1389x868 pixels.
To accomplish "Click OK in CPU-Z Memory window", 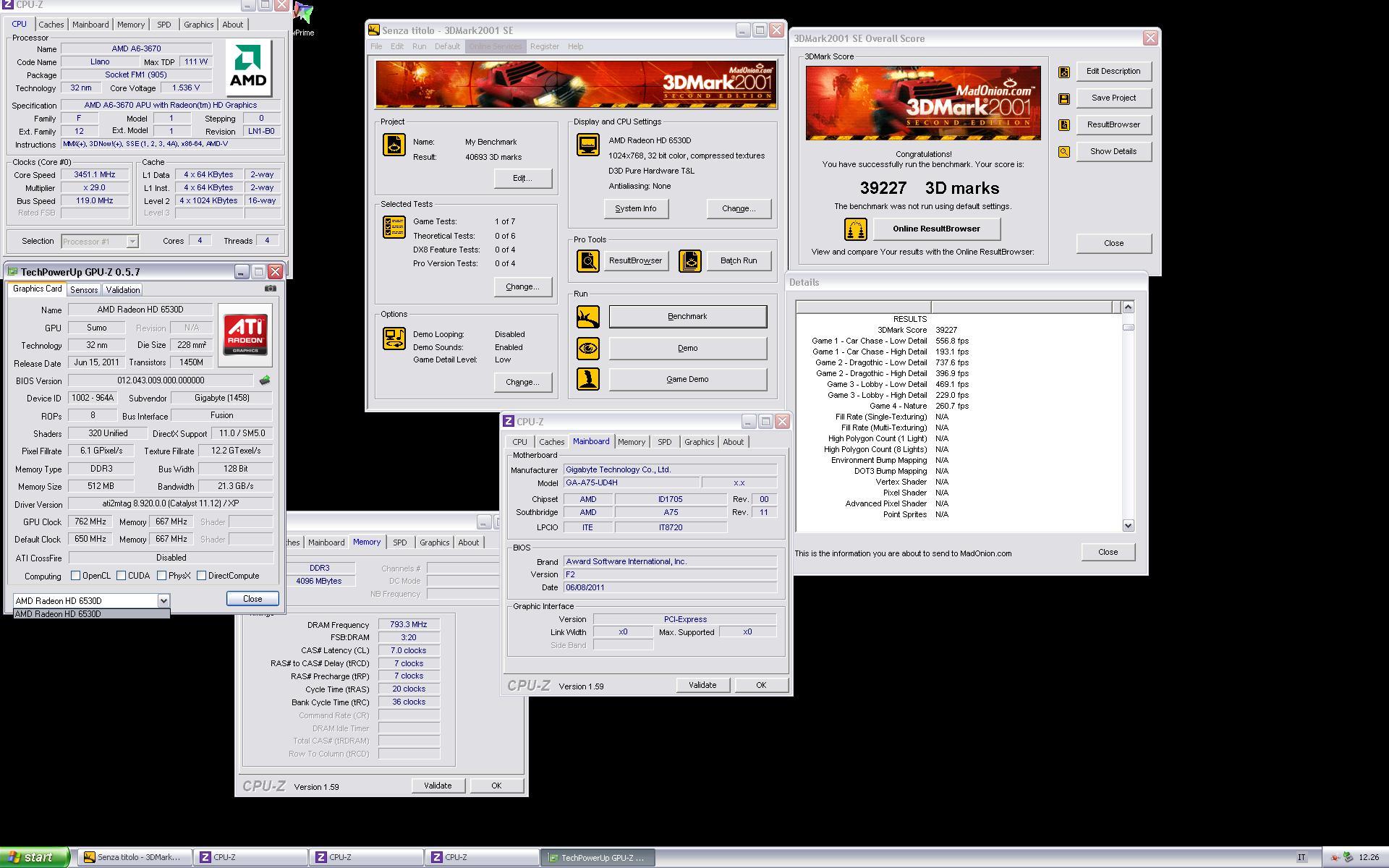I will tap(496, 786).
